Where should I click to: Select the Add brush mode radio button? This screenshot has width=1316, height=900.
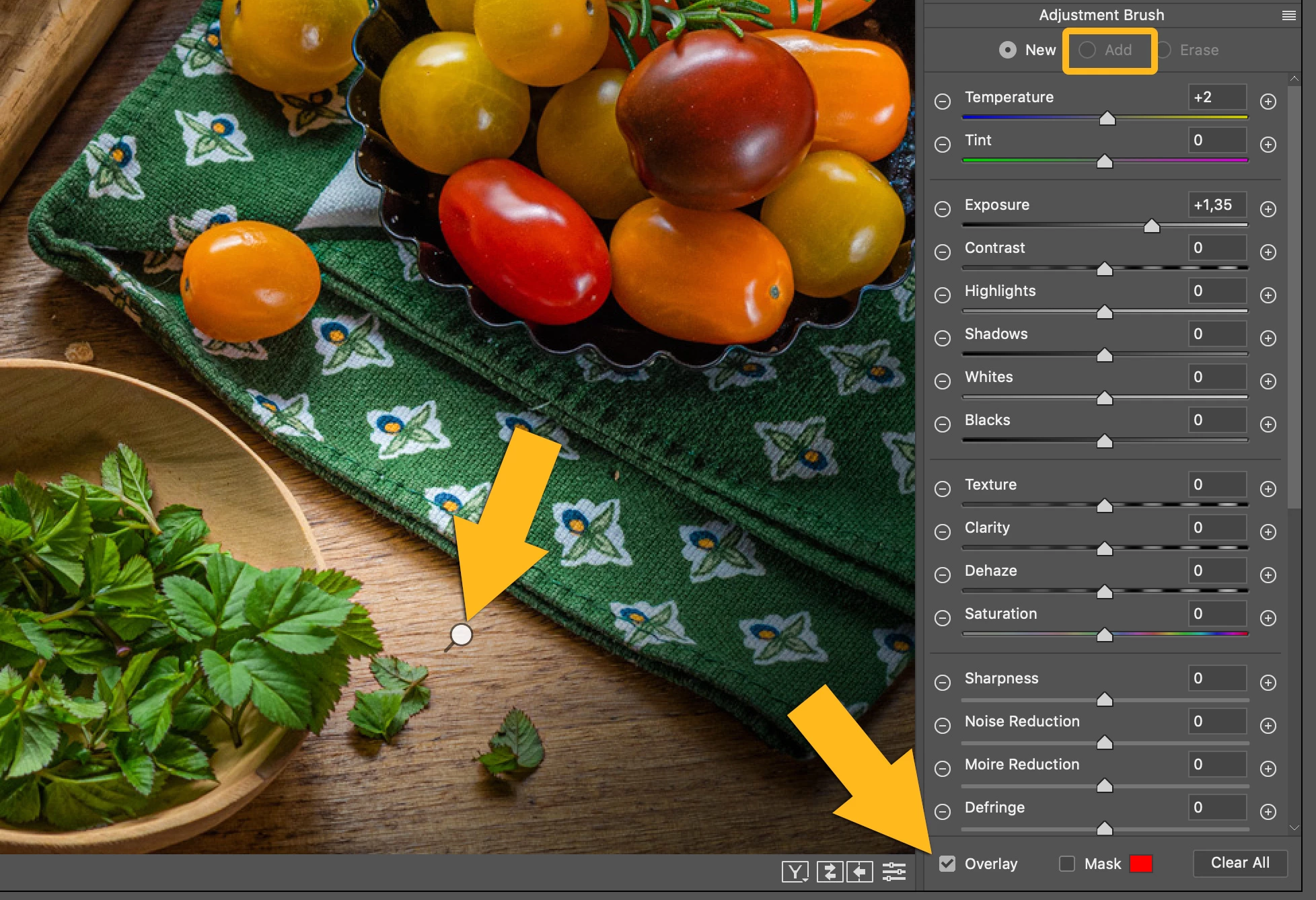pos(1088,50)
